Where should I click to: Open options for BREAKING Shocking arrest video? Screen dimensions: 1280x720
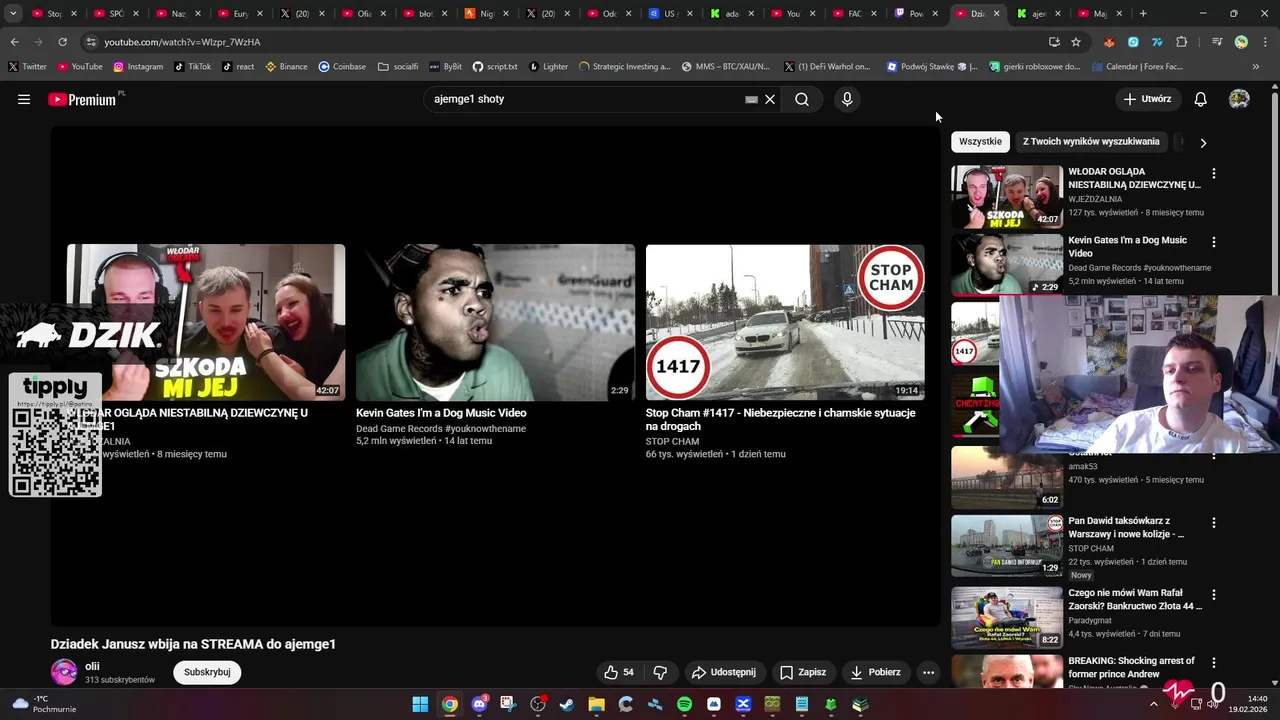click(1214, 663)
